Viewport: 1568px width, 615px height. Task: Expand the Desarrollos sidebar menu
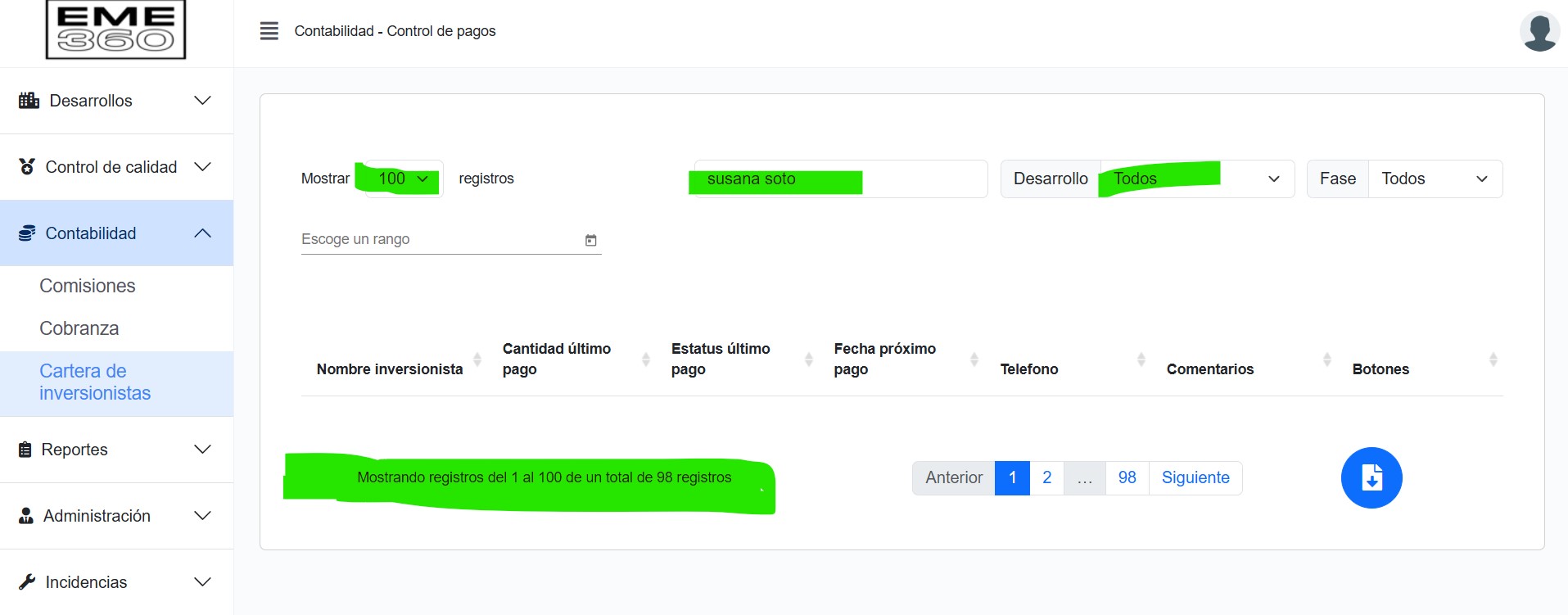tap(116, 101)
